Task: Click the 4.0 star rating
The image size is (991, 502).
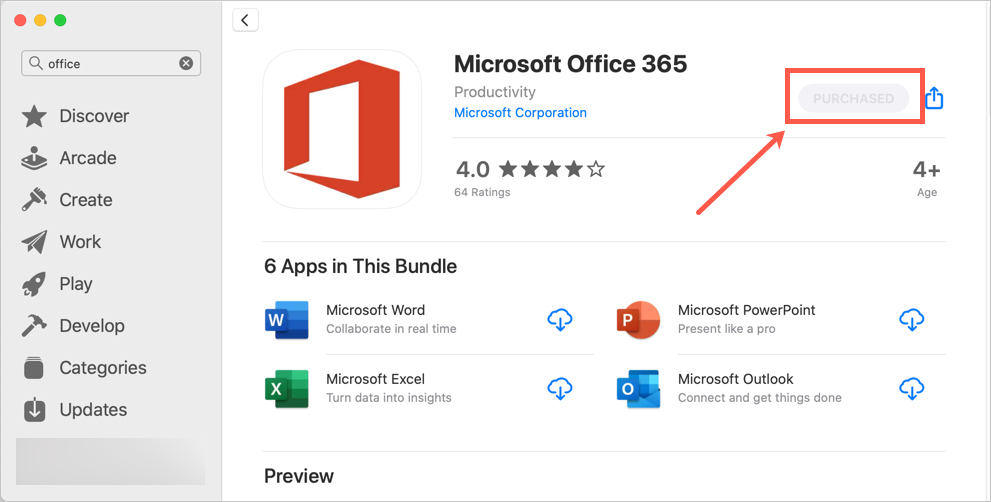Action: tap(530, 169)
